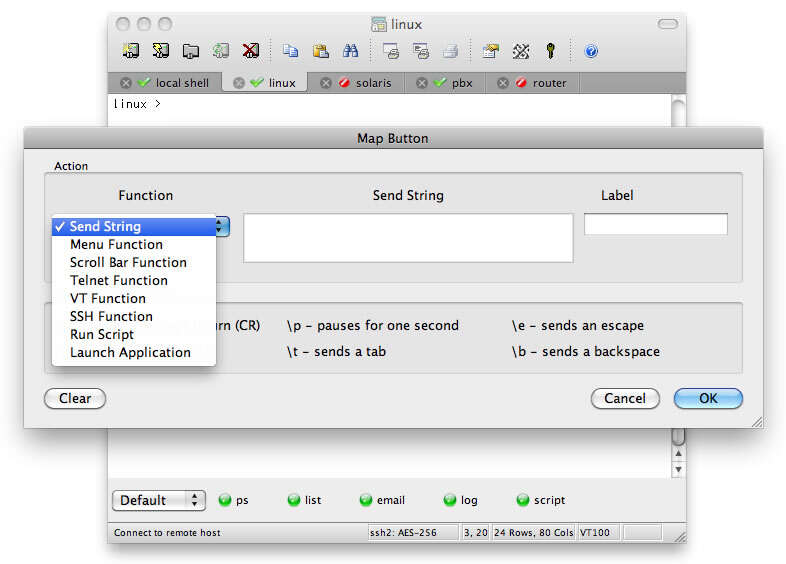Select SSH Function in dropdown list
The image size is (786, 564).
coord(111,316)
